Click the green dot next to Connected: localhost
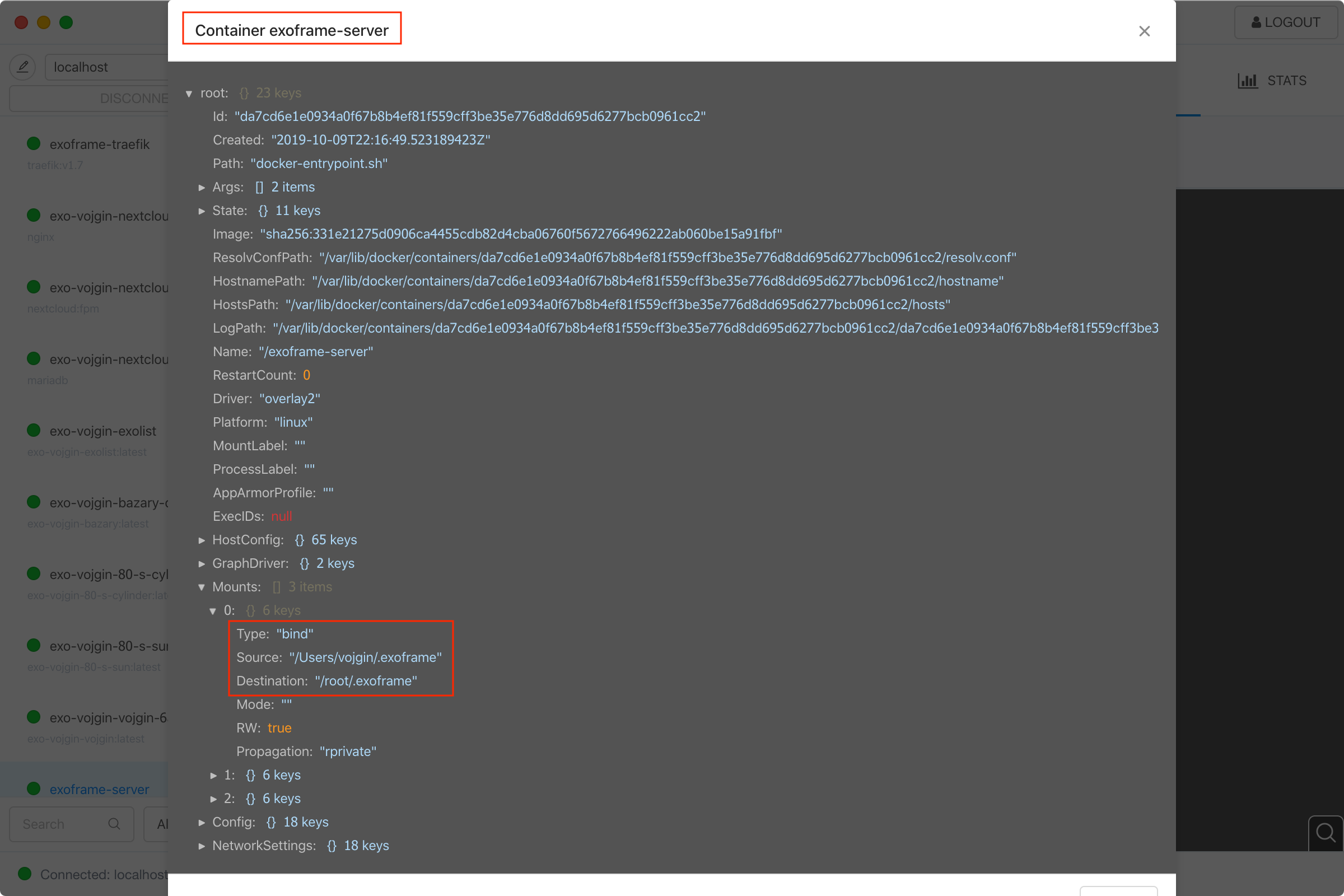The image size is (1344, 896). click(x=24, y=874)
